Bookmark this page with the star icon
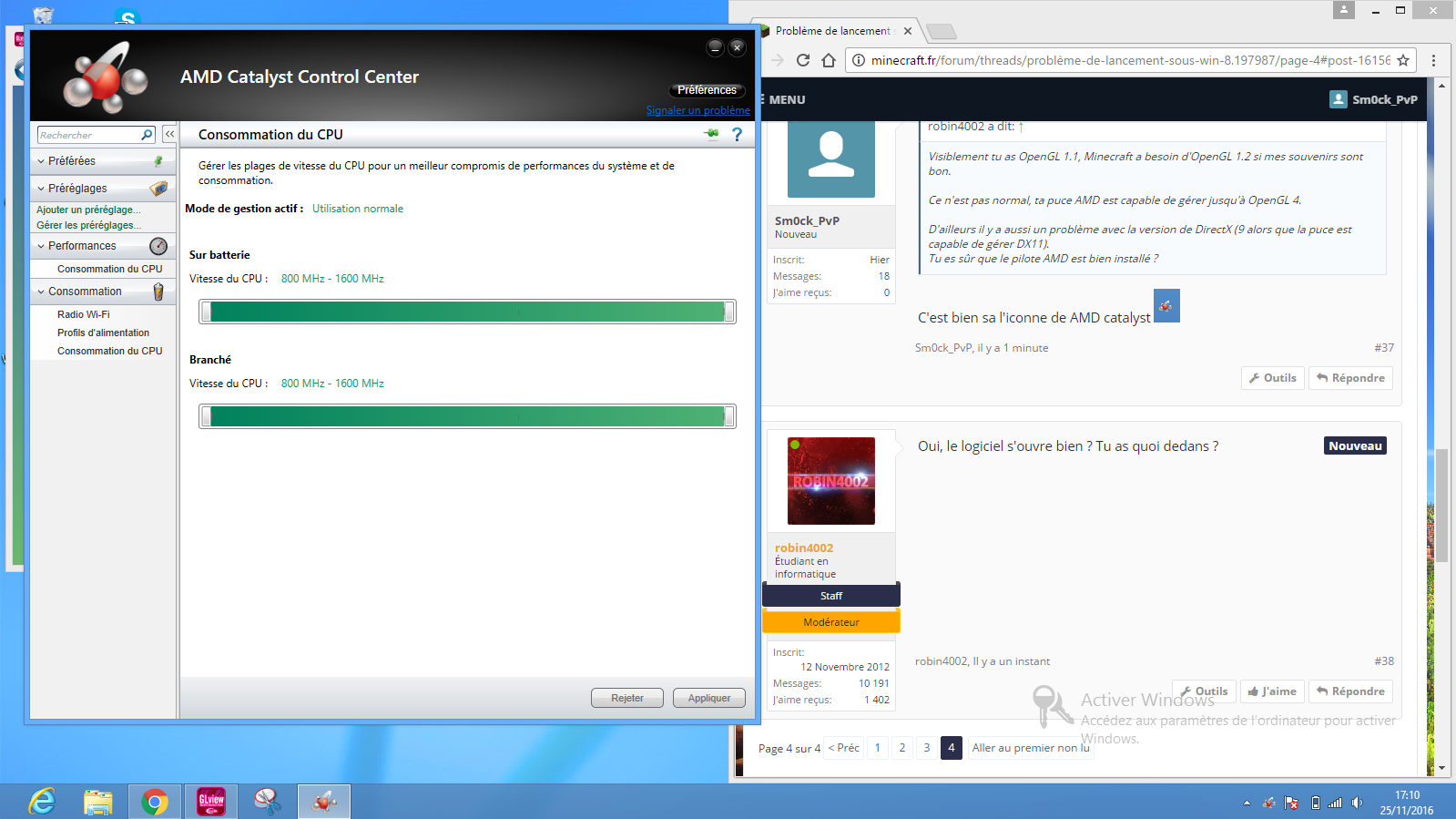 coord(1403,60)
